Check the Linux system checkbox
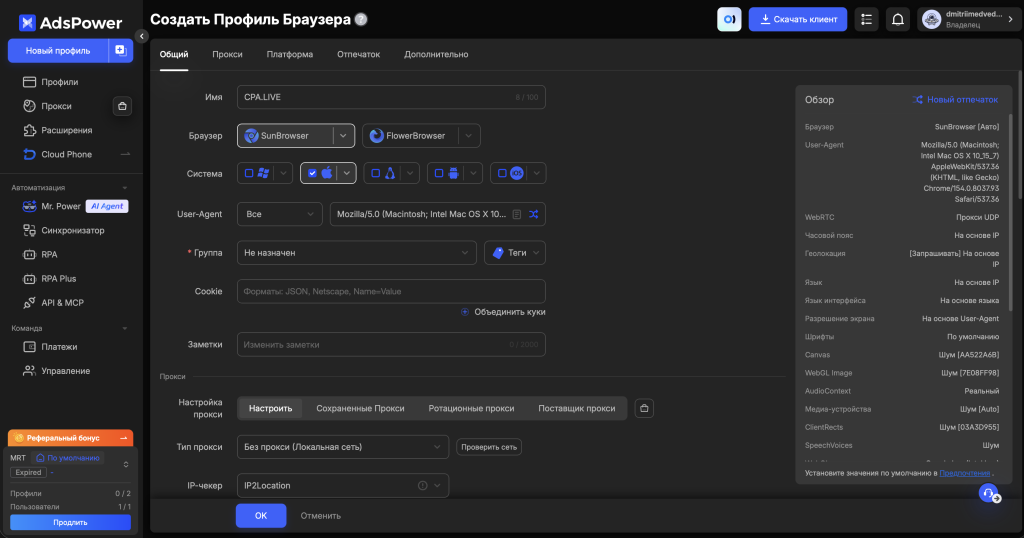The width and height of the screenshot is (1024, 538). tap(376, 173)
